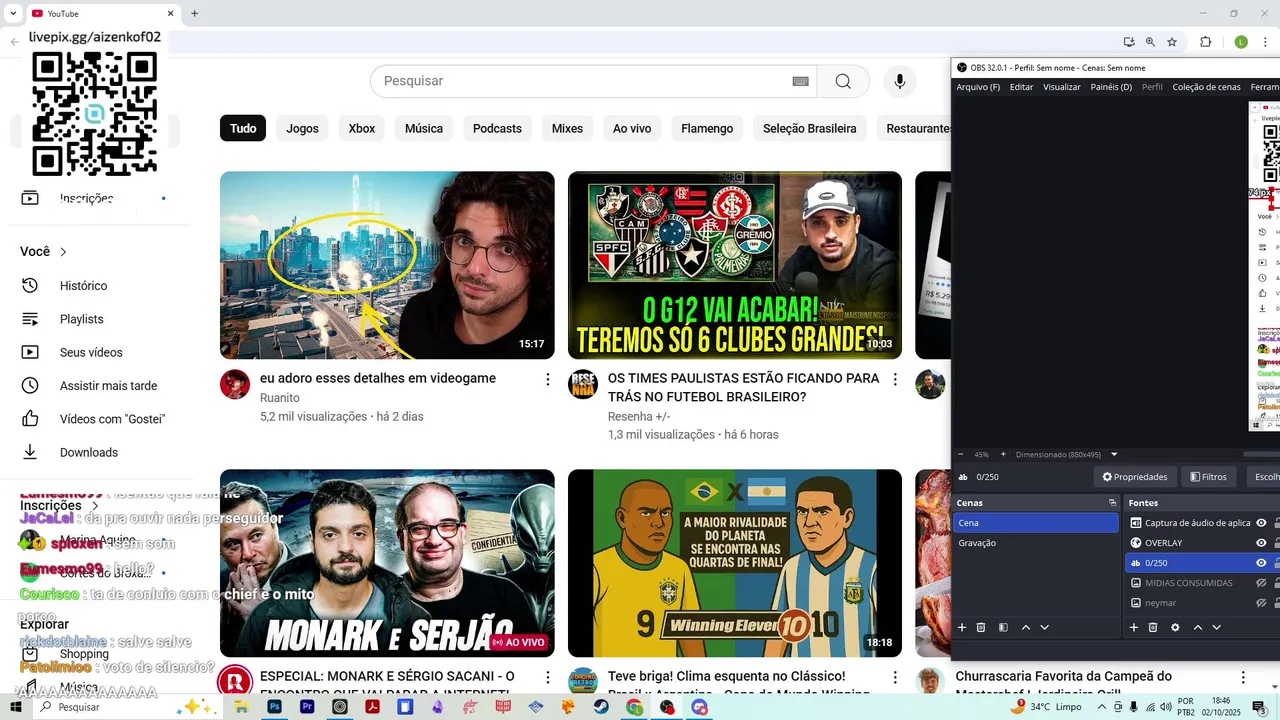Image resolution: width=1280 pixels, height=720 pixels.
Task: Open Vídeos com "Gostei" in sidebar
Action: [112, 419]
